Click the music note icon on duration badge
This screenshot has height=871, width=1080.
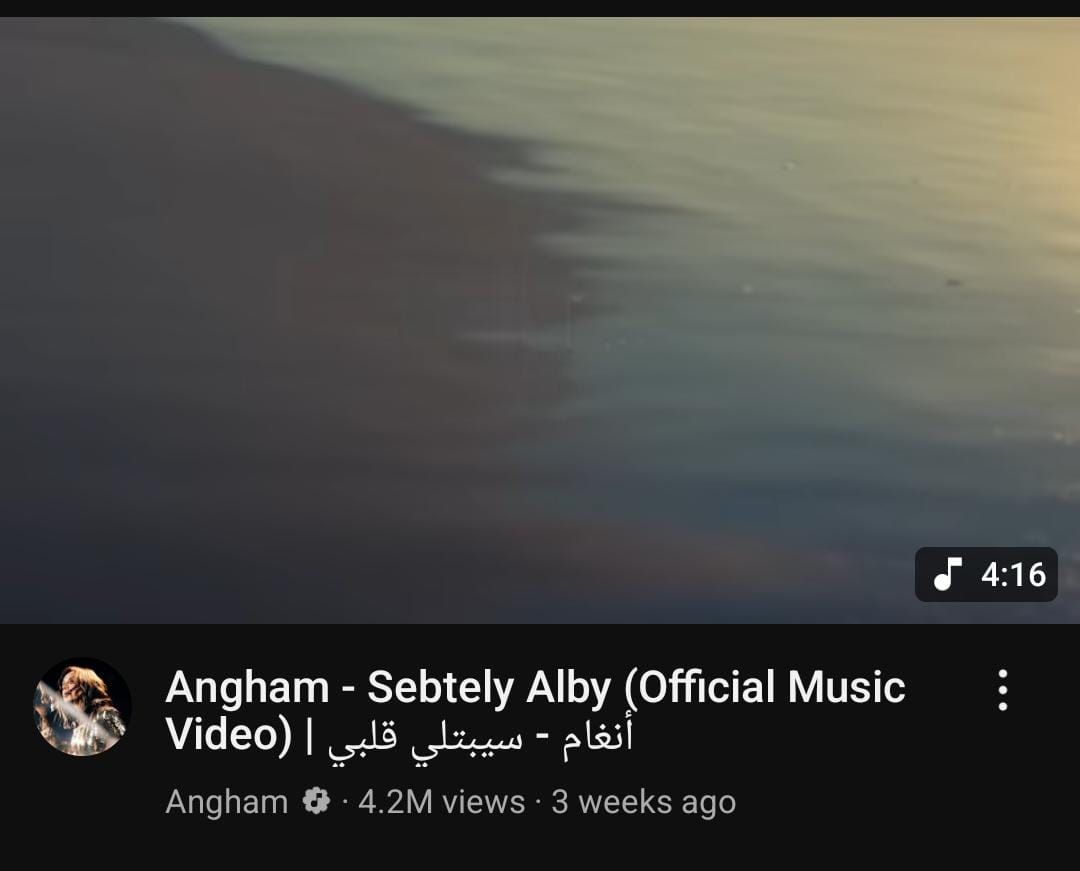point(947,574)
